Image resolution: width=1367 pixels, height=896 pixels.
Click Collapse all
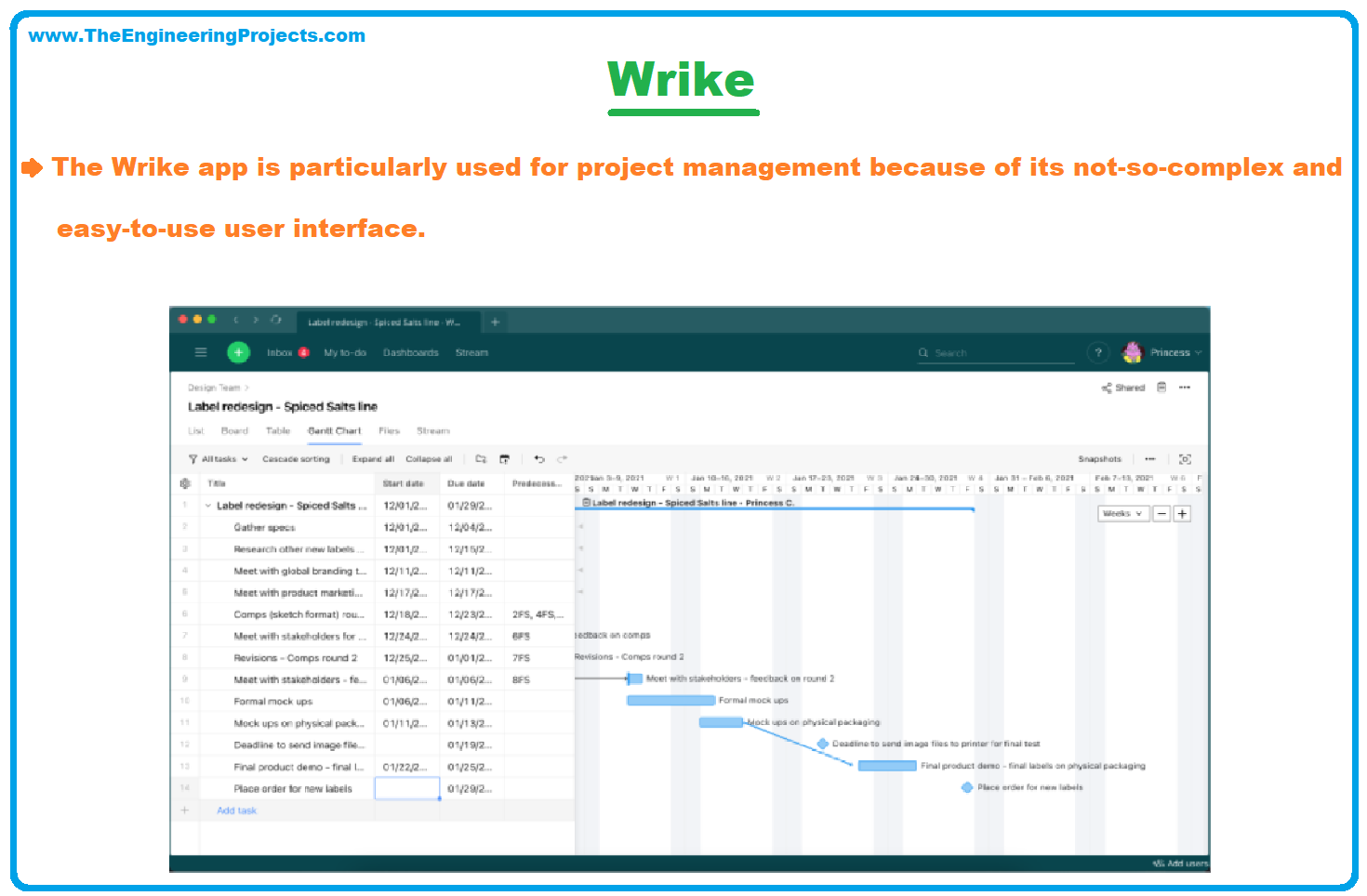click(429, 459)
